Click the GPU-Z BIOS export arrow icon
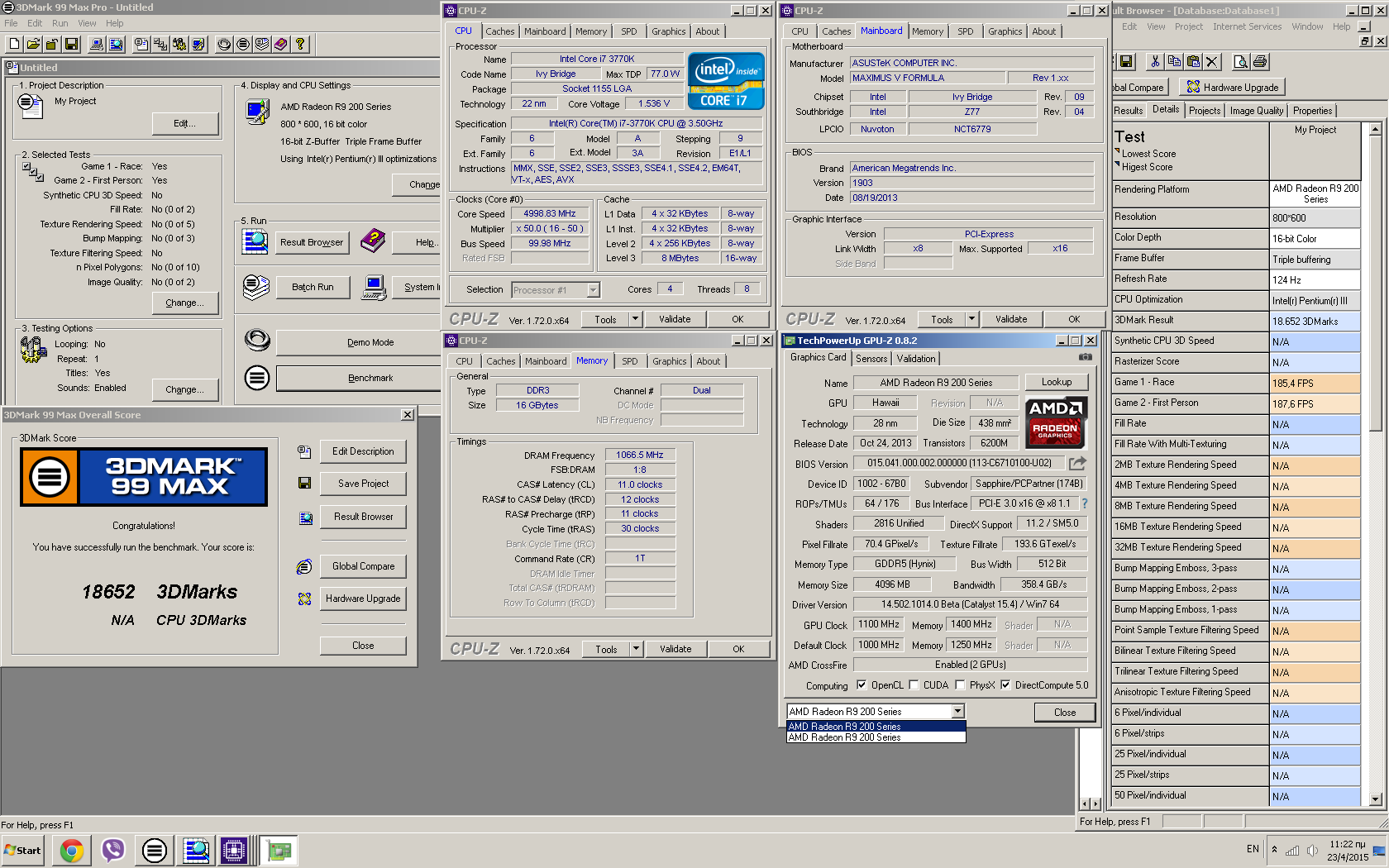1389x868 pixels. click(1077, 463)
